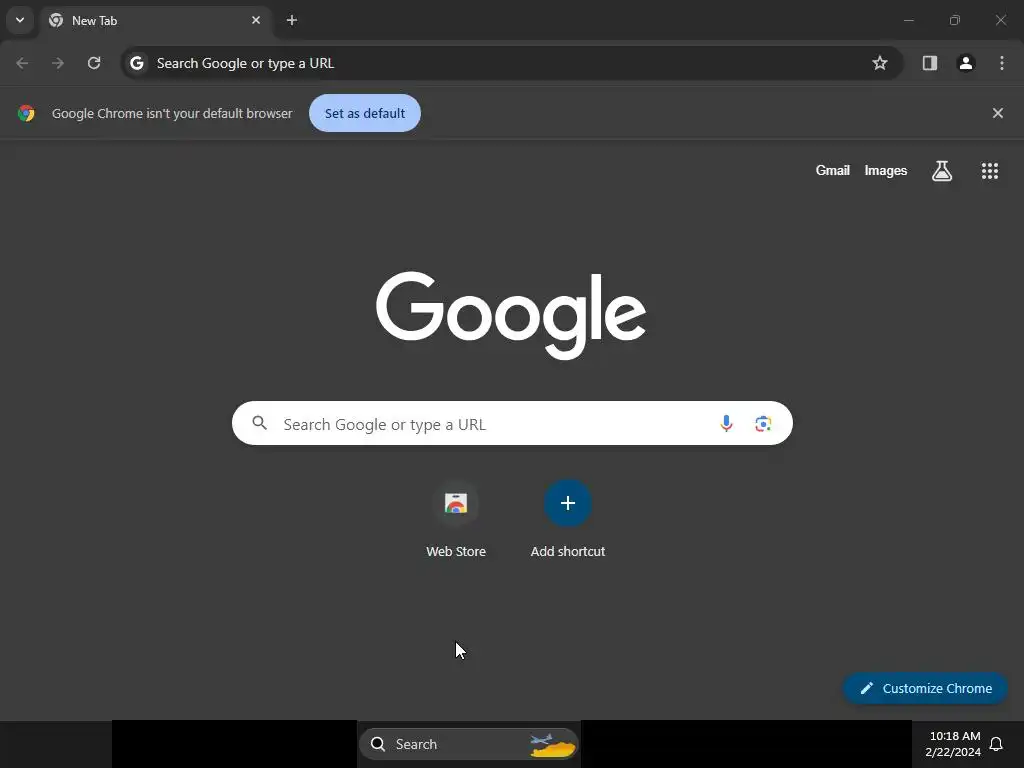Start voice search with microphone icon

[726, 423]
